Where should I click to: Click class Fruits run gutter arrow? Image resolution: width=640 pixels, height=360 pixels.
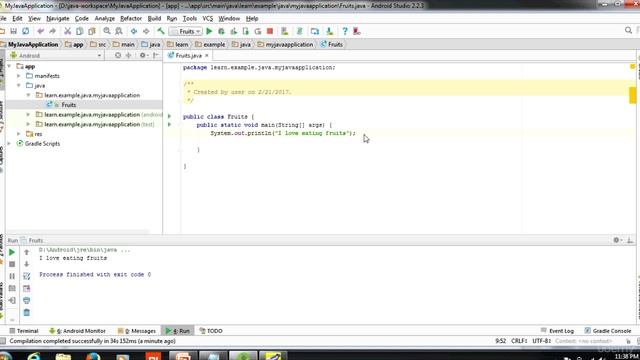(169, 116)
